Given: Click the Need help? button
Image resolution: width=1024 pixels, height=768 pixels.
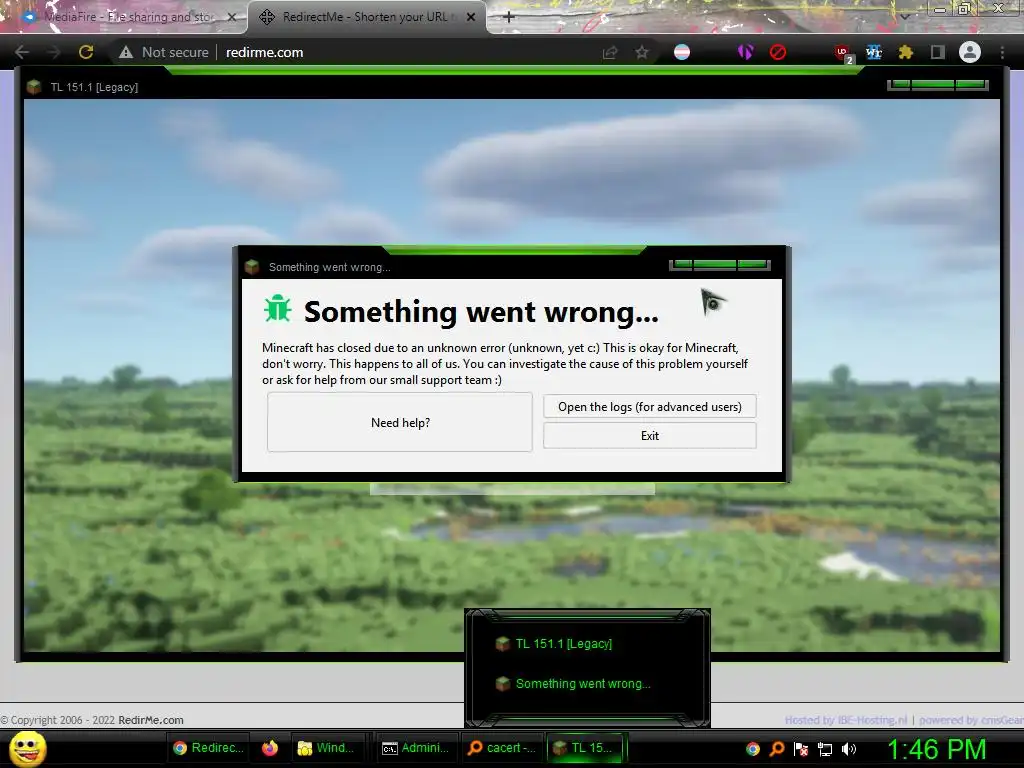Looking at the screenshot, I should point(400,423).
